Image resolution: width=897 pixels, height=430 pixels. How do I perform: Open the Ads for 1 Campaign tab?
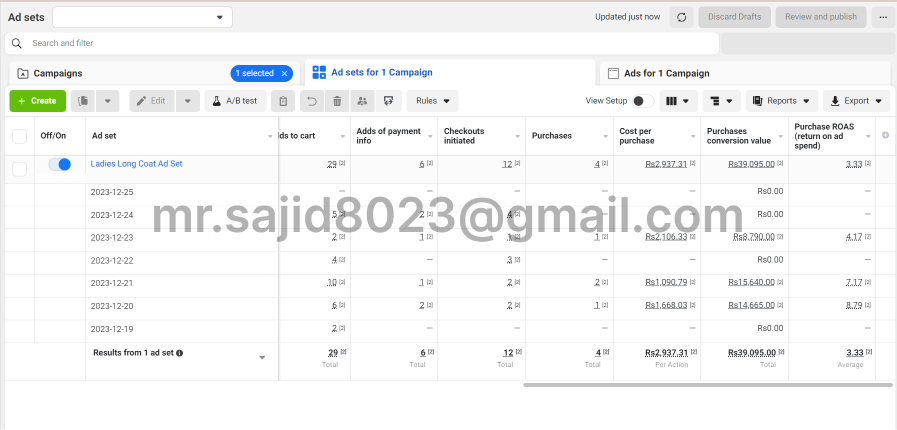666,73
